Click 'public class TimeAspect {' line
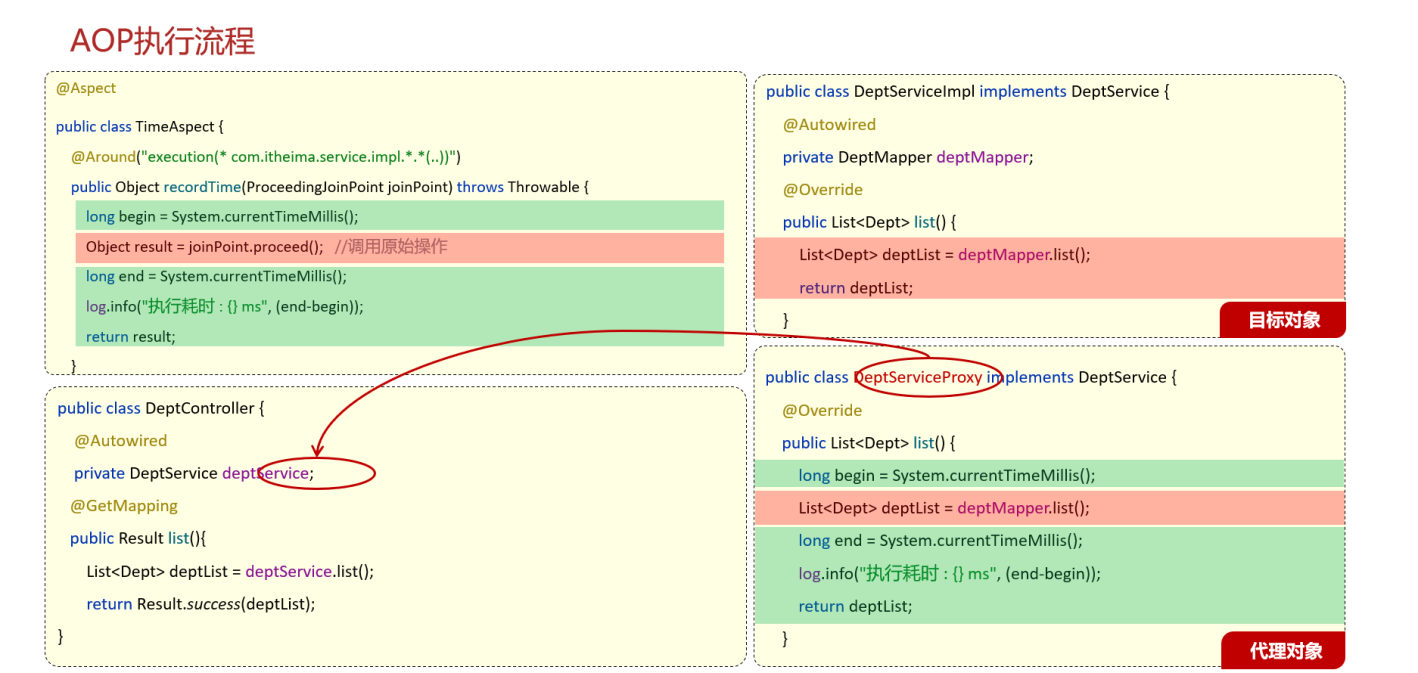Image resolution: width=1418 pixels, height=673 pixels. click(140, 126)
